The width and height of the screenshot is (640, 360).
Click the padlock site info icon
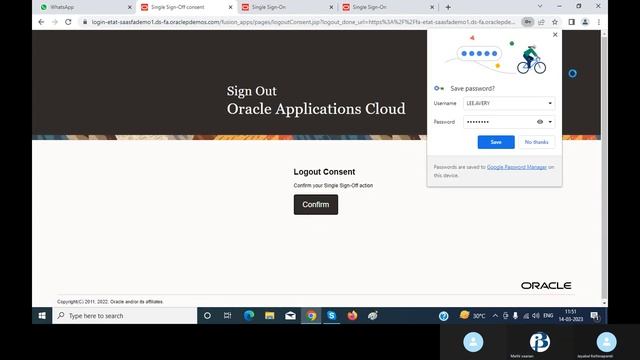tap(85, 22)
